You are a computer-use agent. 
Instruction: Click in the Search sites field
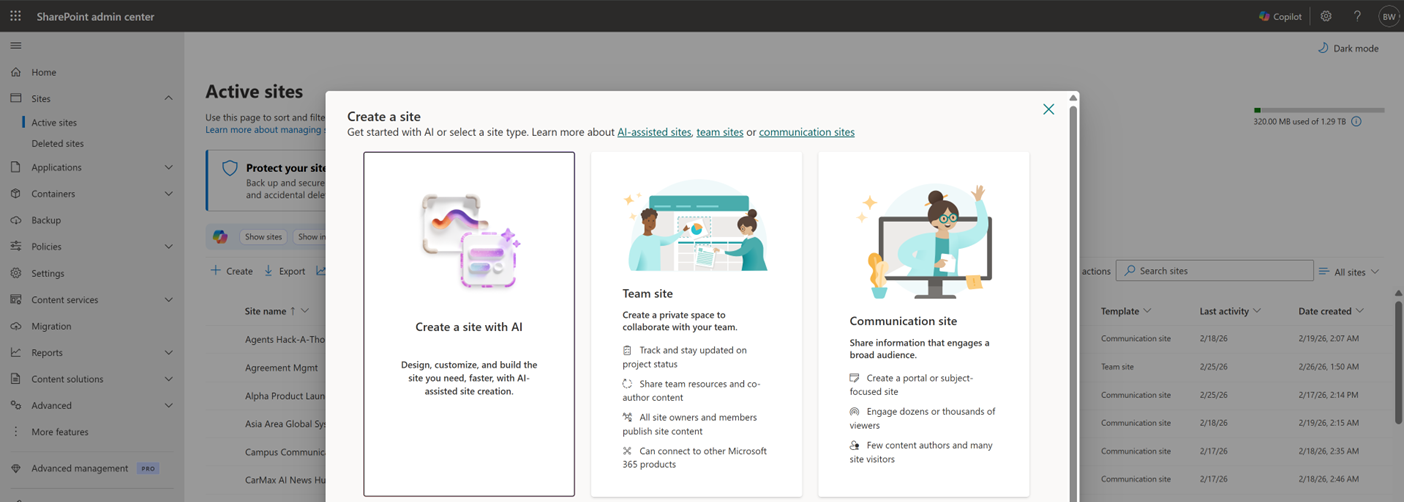point(1215,271)
